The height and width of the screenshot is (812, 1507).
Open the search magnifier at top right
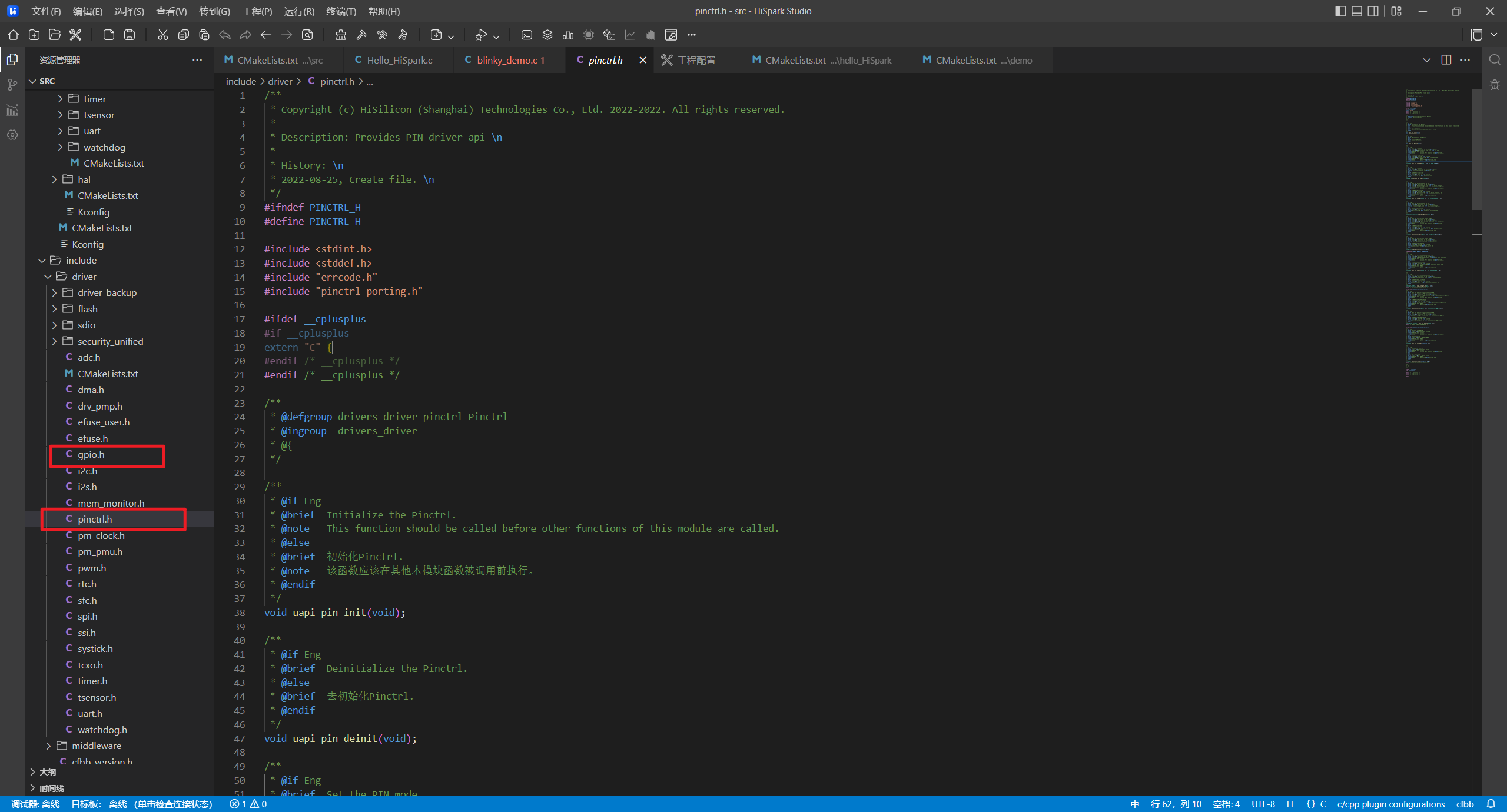1495,59
